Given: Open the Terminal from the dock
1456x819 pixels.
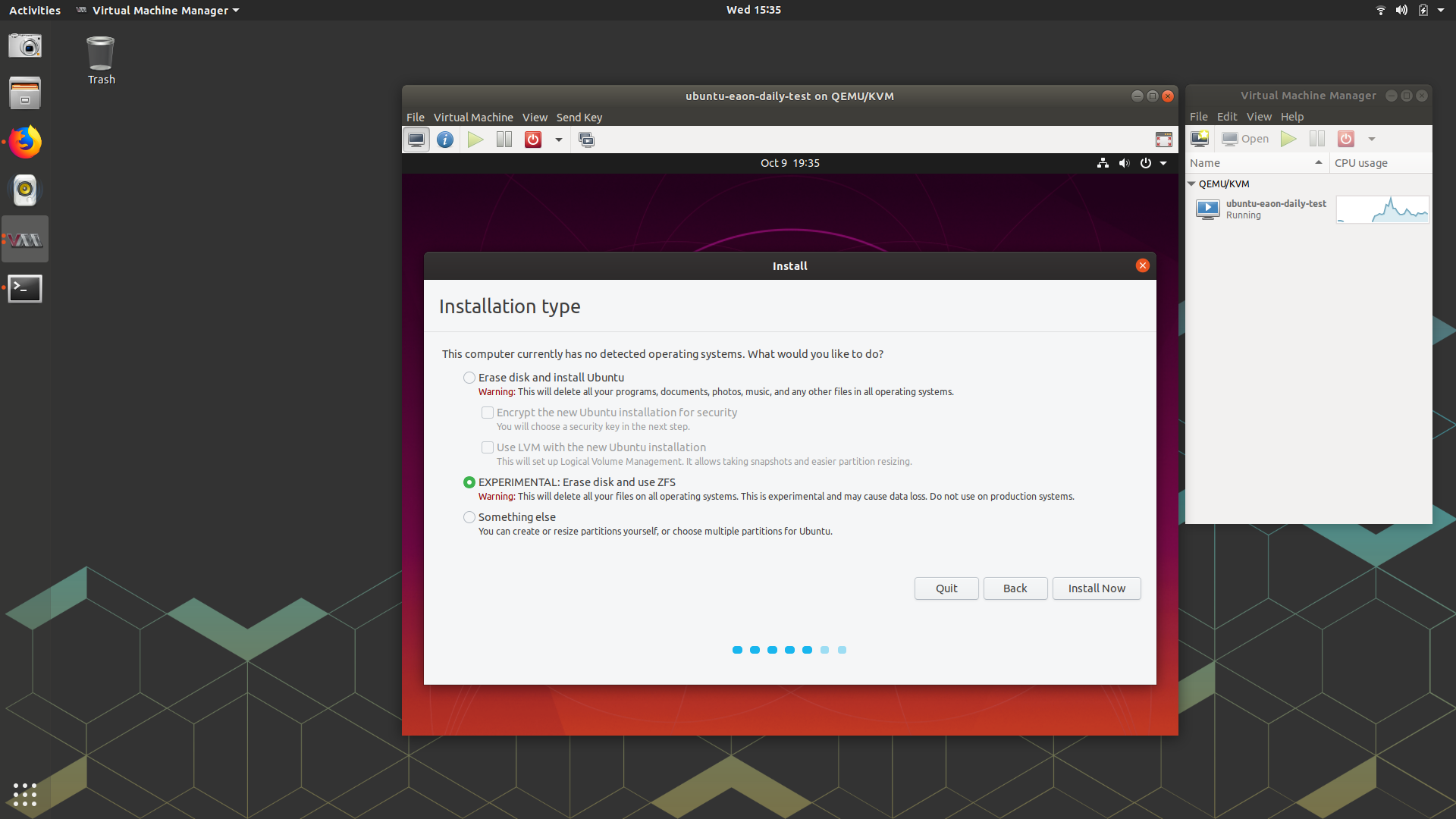Looking at the screenshot, I should [25, 288].
